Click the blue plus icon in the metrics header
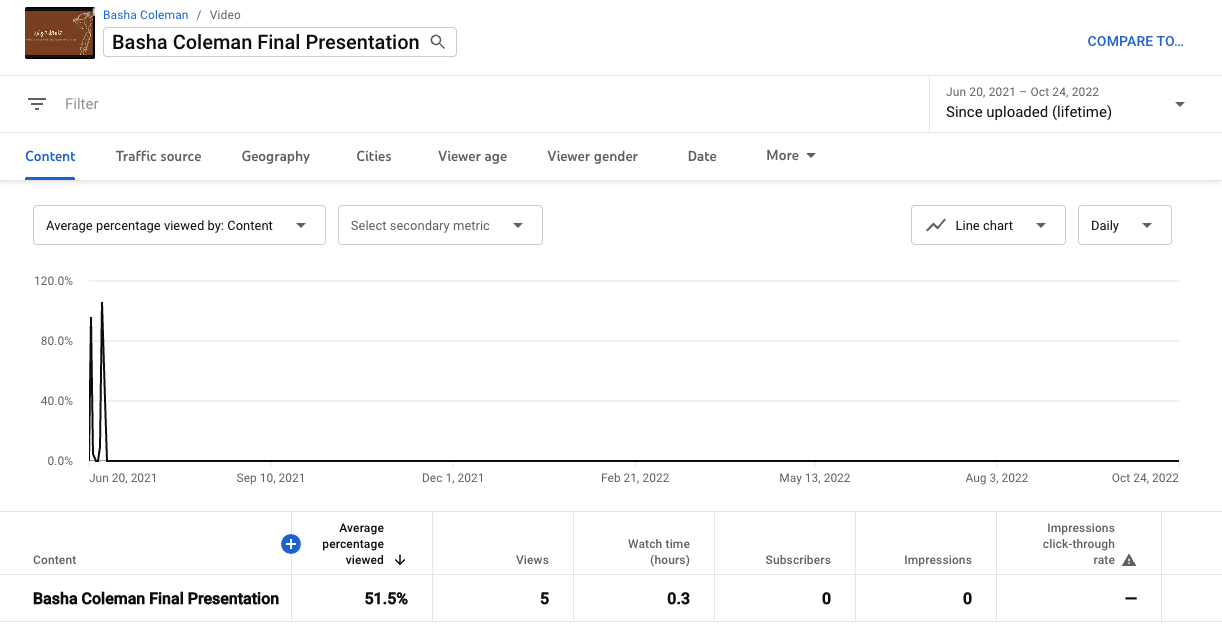Image resolution: width=1222 pixels, height=637 pixels. point(291,544)
